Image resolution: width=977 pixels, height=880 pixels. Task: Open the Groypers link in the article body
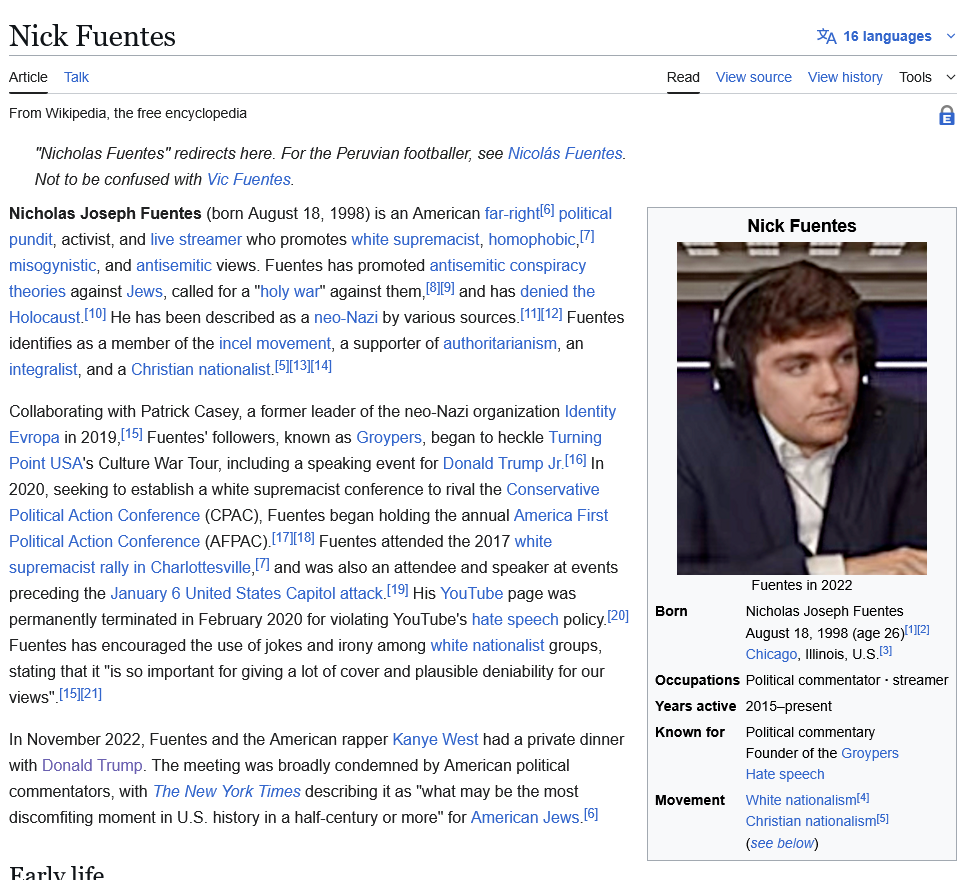pyautogui.click(x=389, y=438)
